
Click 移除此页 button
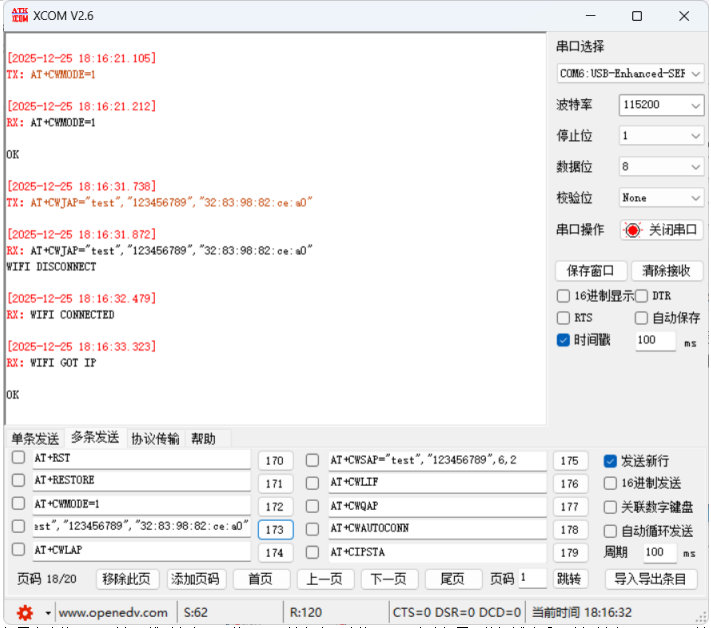[x=127, y=579]
